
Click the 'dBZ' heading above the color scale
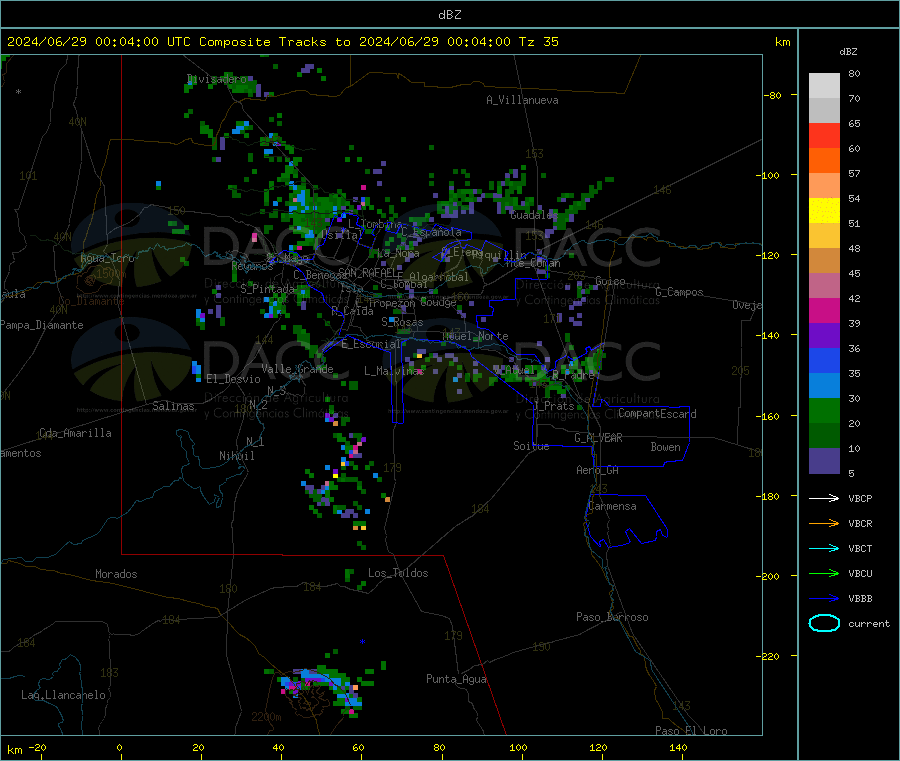[x=848, y=52]
